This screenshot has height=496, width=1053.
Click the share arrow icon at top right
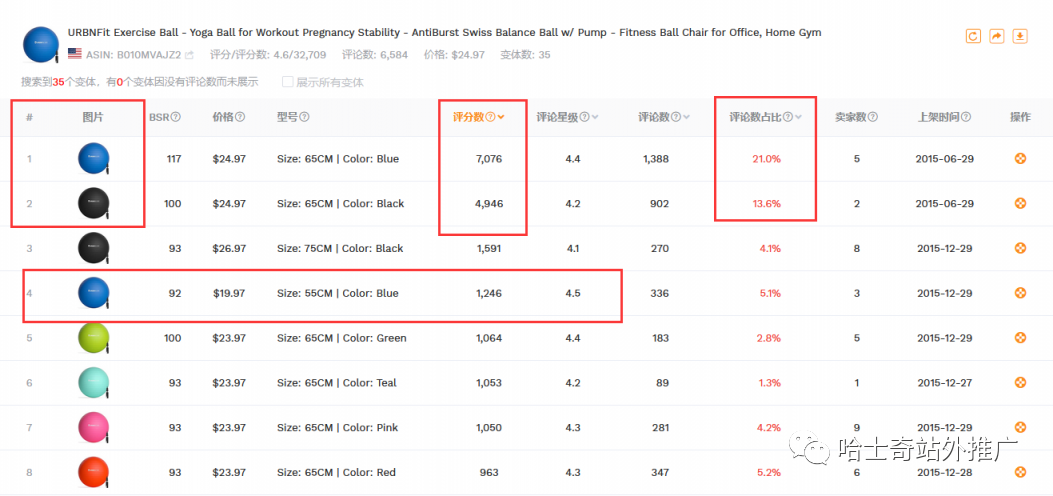pyautogui.click(x=997, y=36)
